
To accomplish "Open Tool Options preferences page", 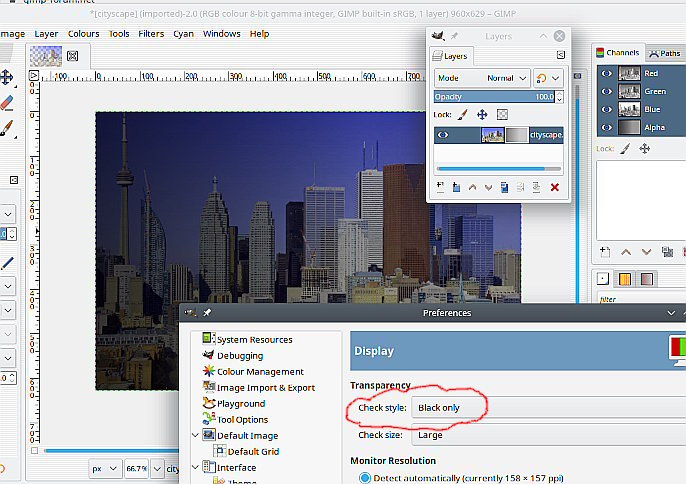I will coord(242,420).
